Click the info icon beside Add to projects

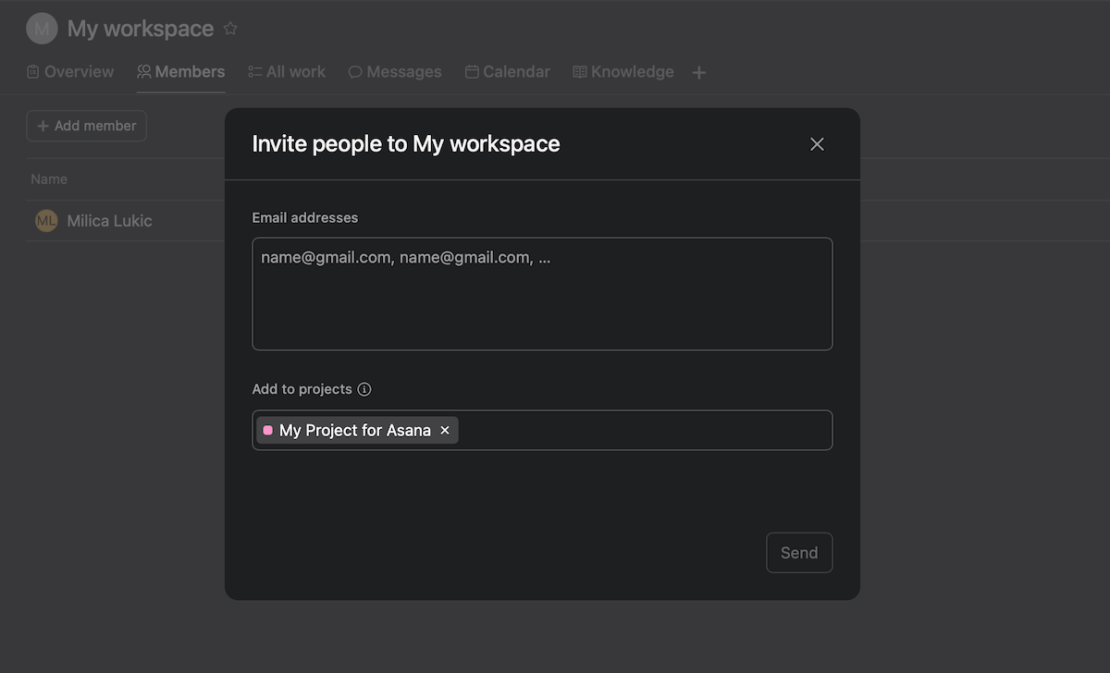(x=364, y=387)
